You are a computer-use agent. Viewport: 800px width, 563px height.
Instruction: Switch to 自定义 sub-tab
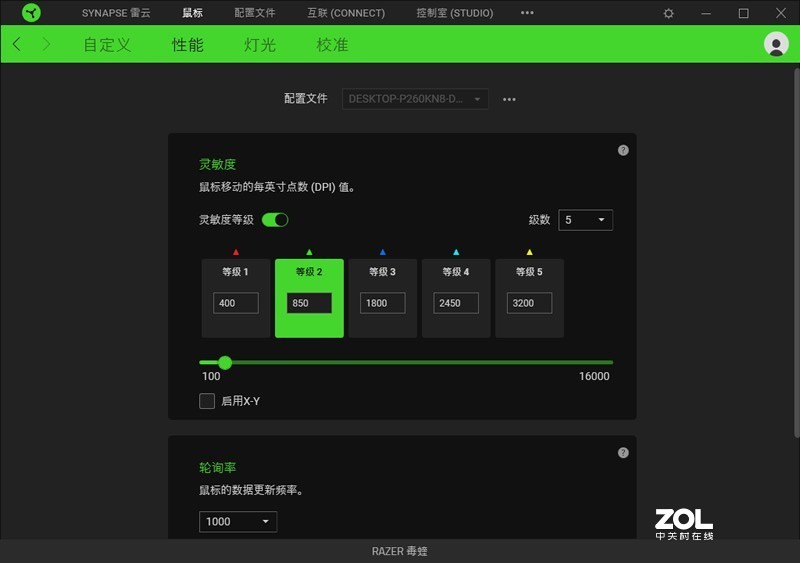click(x=107, y=44)
